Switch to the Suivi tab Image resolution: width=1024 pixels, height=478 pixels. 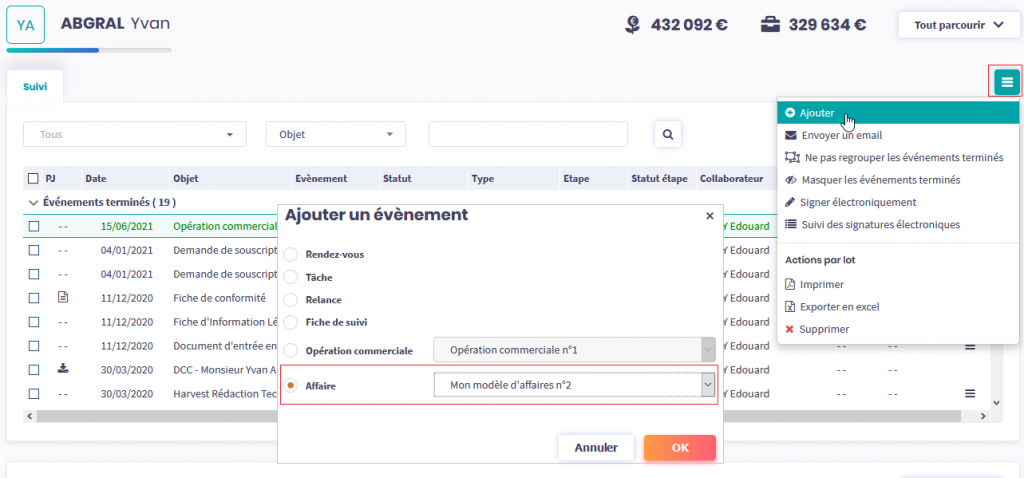click(35, 87)
